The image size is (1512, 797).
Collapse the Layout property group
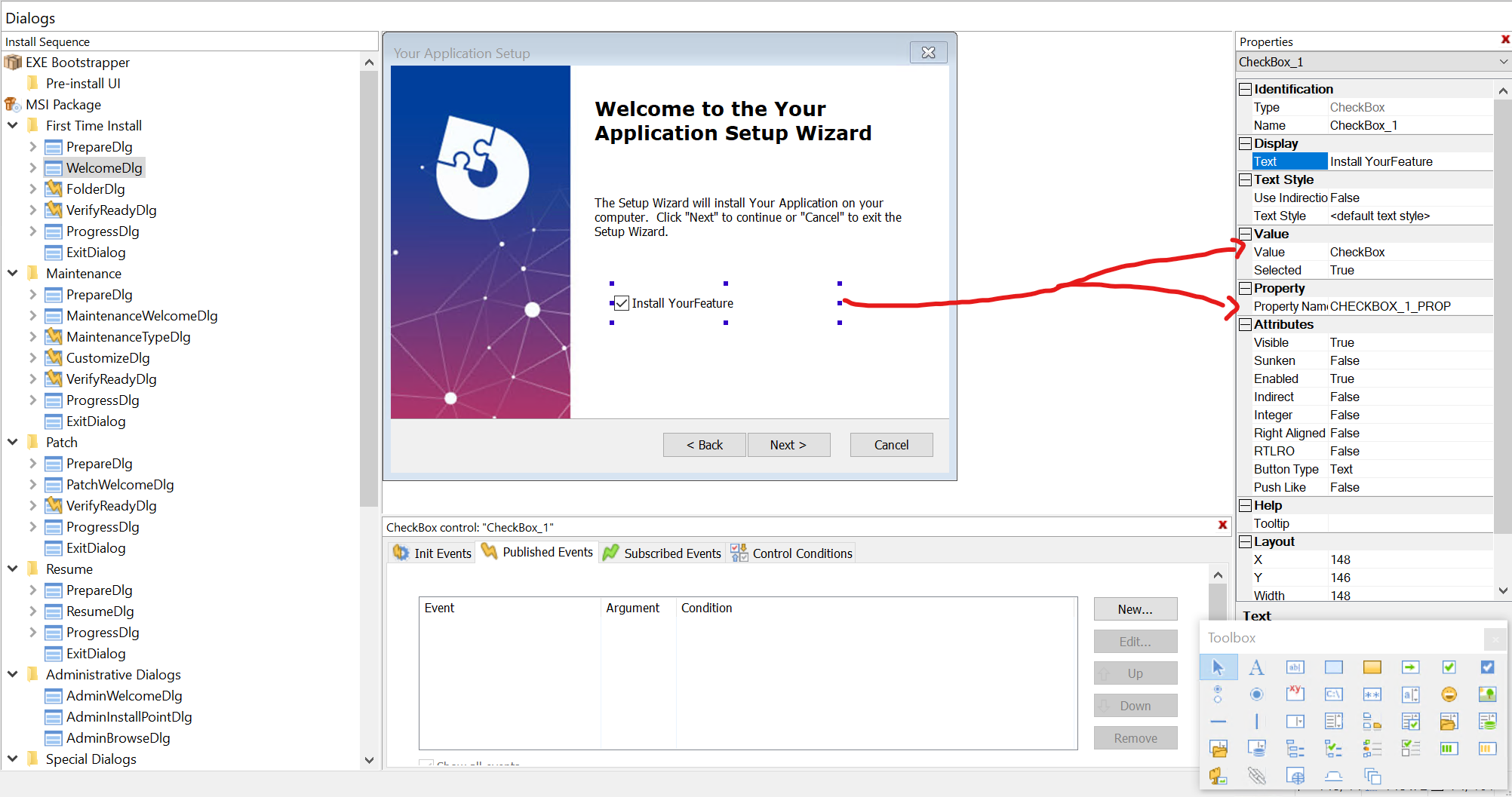(1246, 541)
